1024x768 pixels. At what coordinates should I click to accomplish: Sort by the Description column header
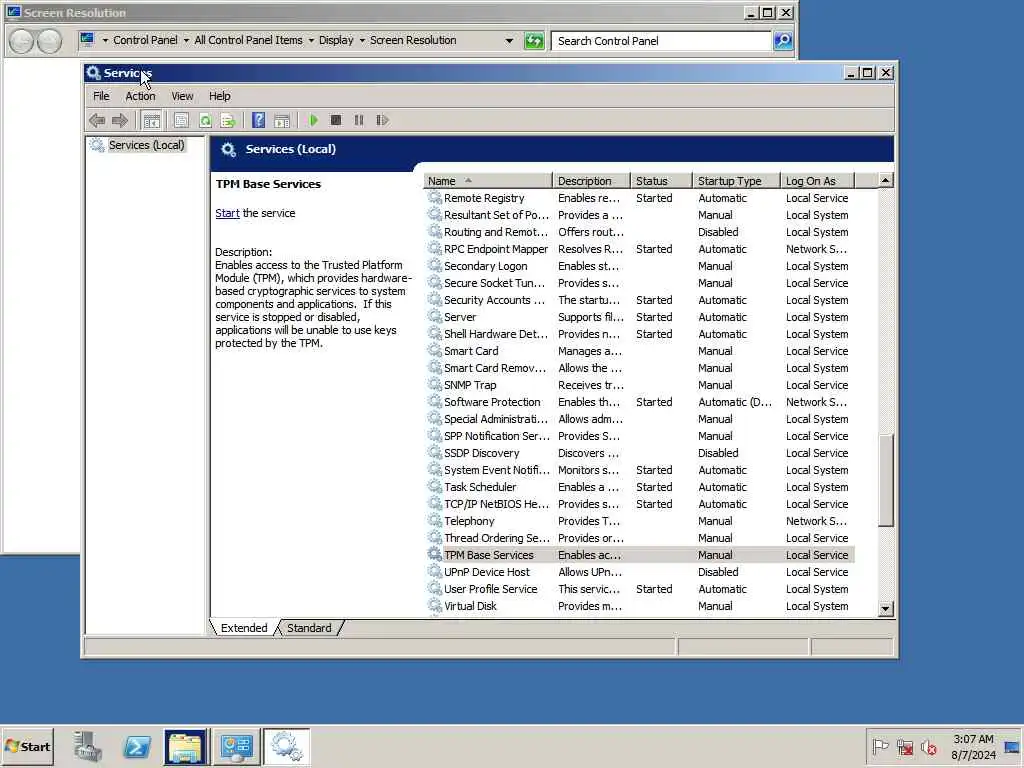[591, 181]
